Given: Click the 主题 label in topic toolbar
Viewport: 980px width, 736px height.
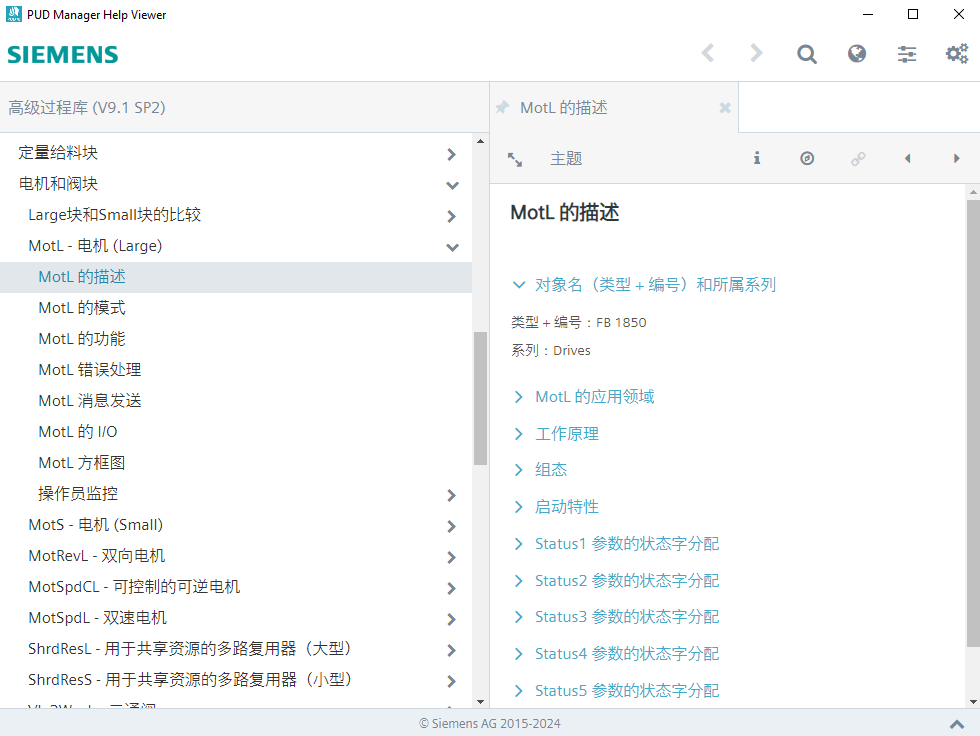Looking at the screenshot, I should (x=566, y=159).
